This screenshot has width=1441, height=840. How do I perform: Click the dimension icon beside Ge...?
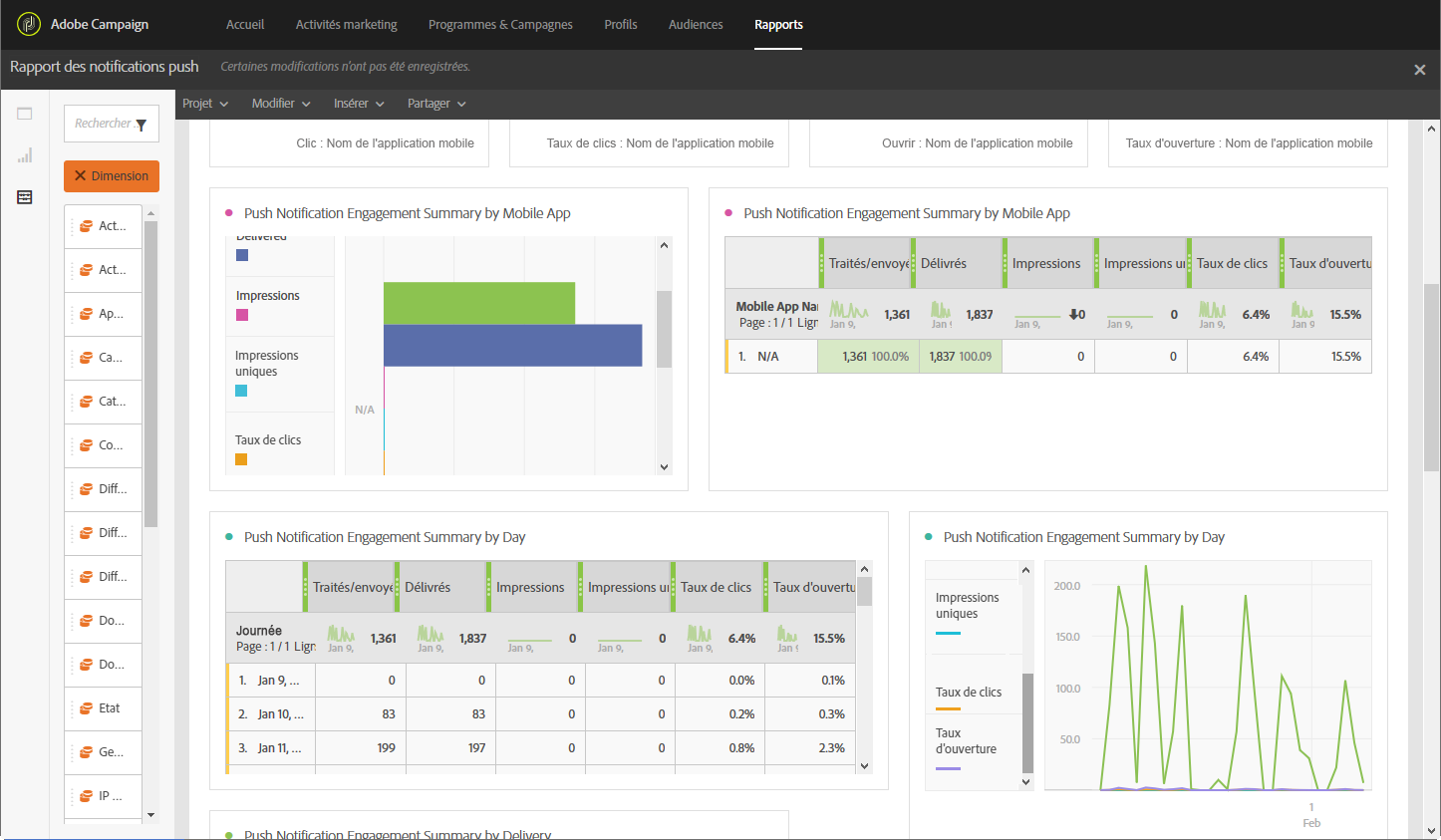coord(87,752)
